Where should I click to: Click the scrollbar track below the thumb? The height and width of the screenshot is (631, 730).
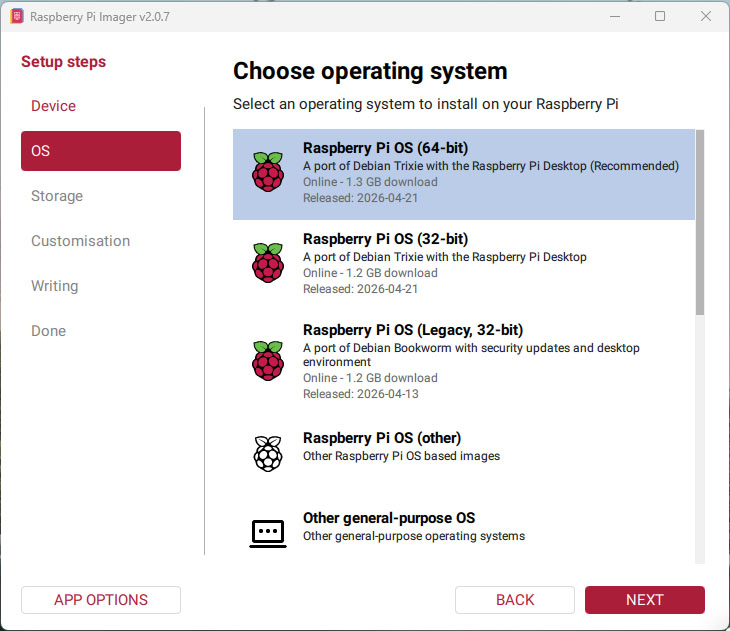click(700, 439)
